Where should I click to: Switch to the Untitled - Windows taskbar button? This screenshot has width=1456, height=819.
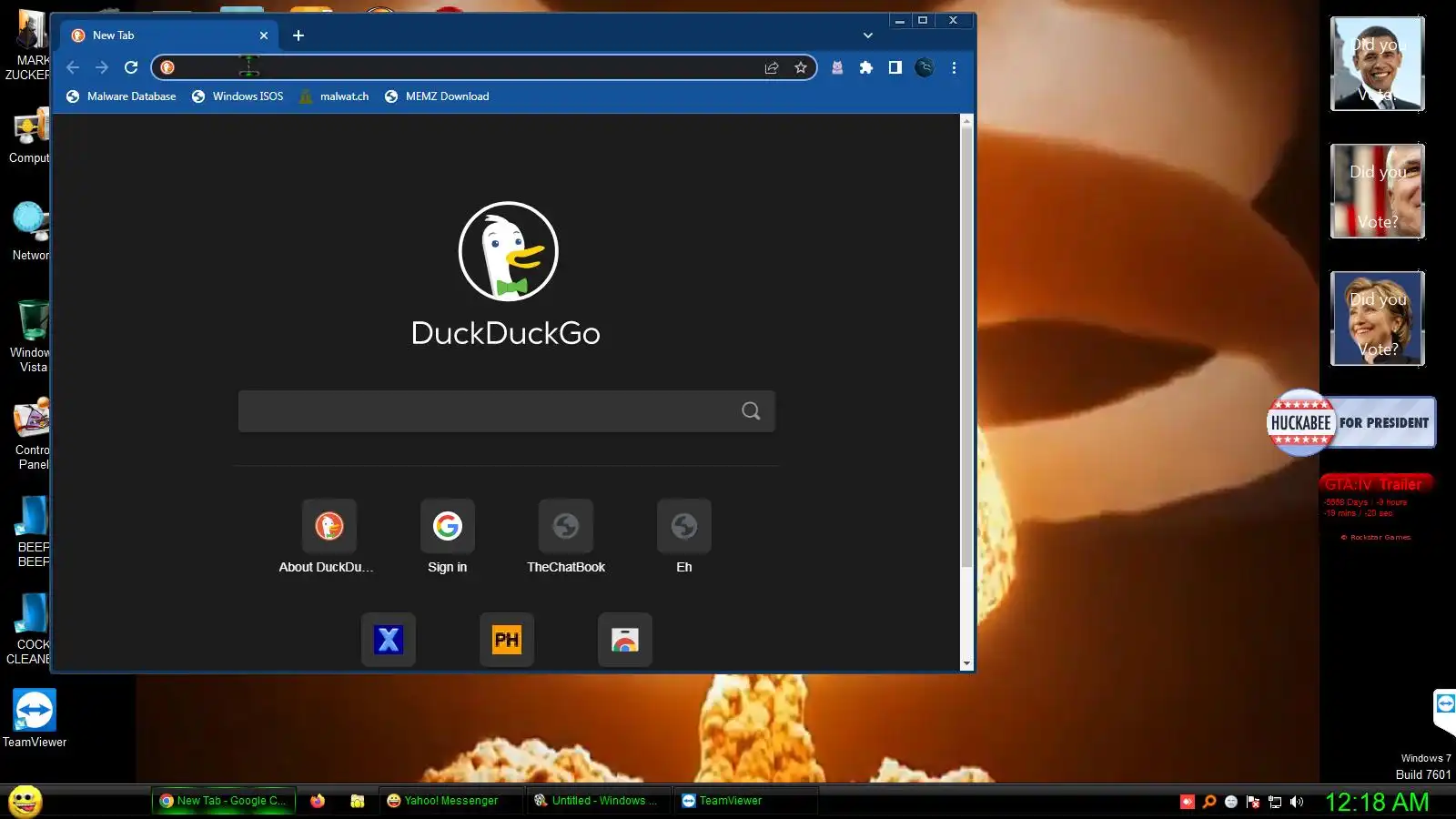click(599, 801)
